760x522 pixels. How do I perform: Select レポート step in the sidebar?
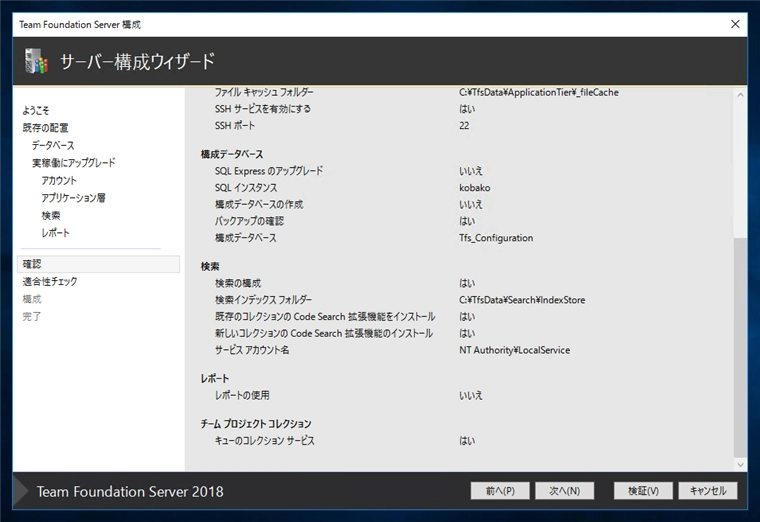tap(56, 232)
